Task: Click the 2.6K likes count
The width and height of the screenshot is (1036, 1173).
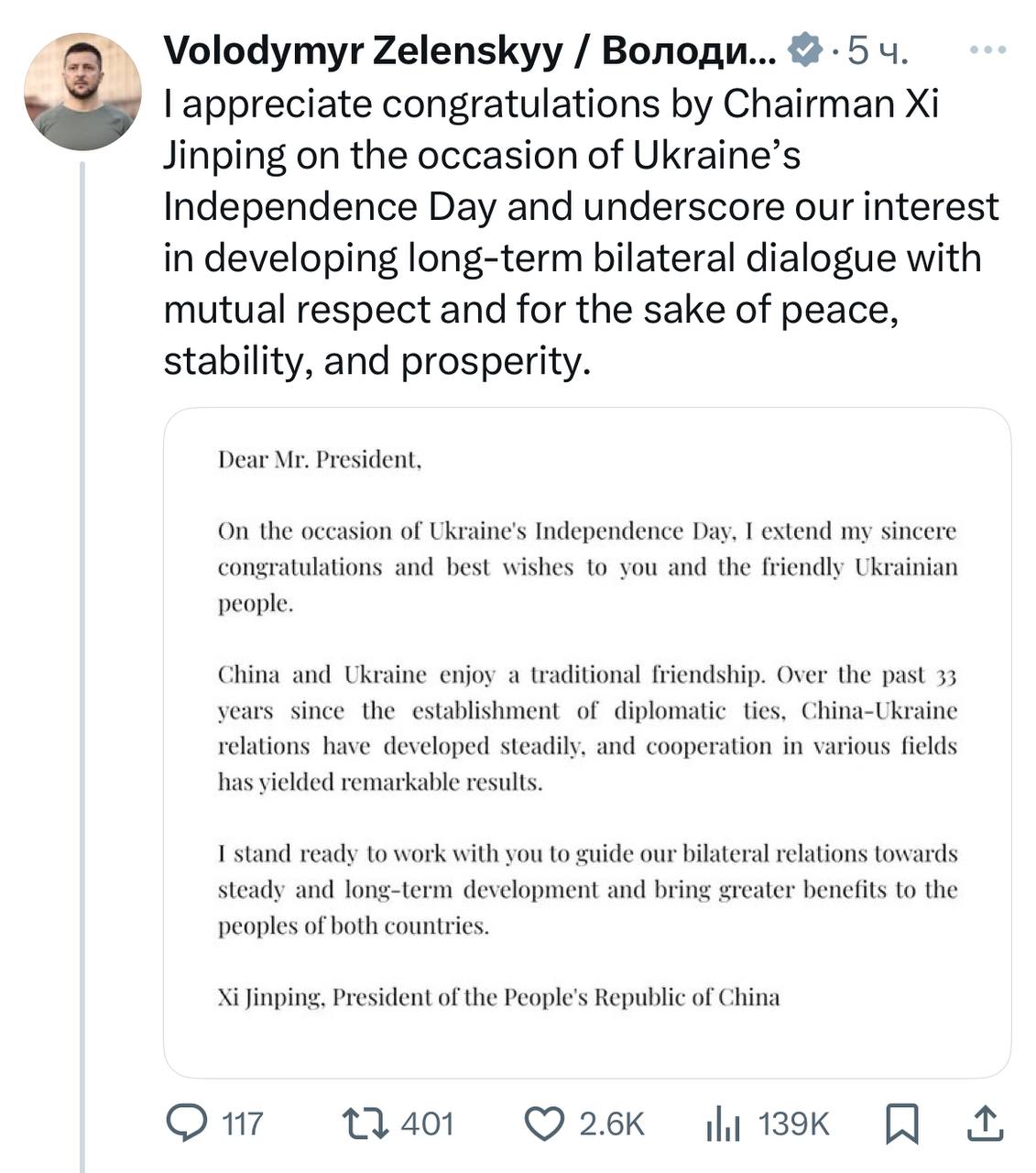Action: pos(611,1124)
